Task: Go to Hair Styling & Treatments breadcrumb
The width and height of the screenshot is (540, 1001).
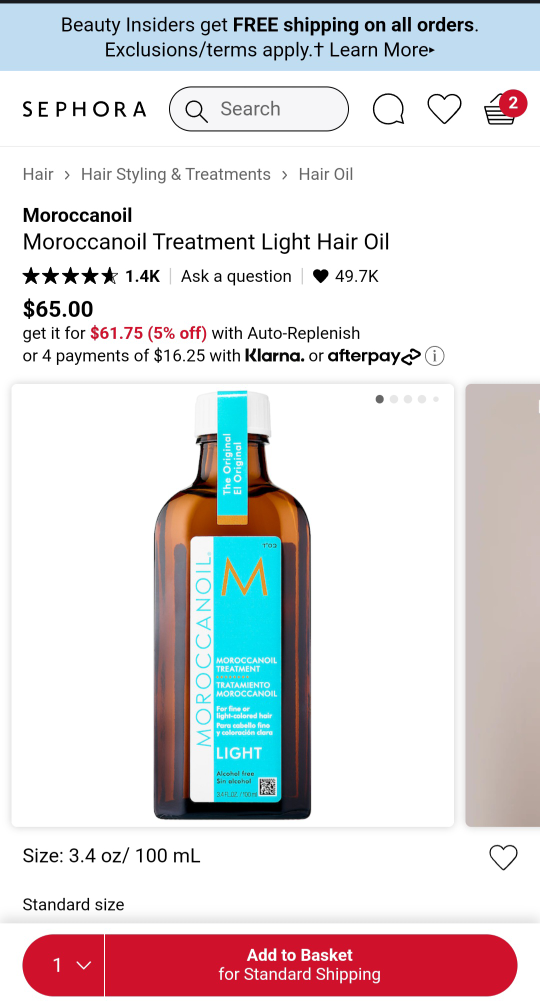Action: 176,174
